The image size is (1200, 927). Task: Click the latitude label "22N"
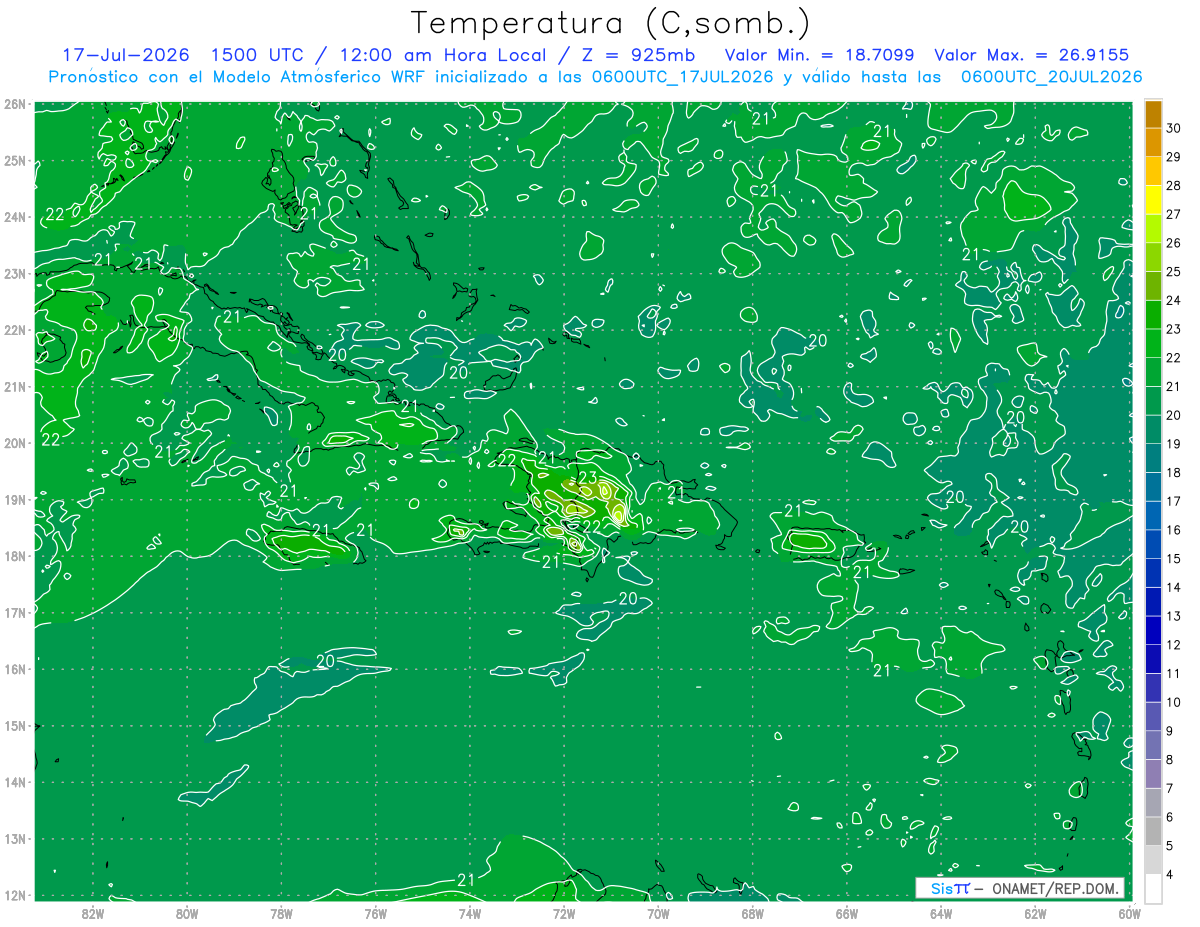[14, 330]
